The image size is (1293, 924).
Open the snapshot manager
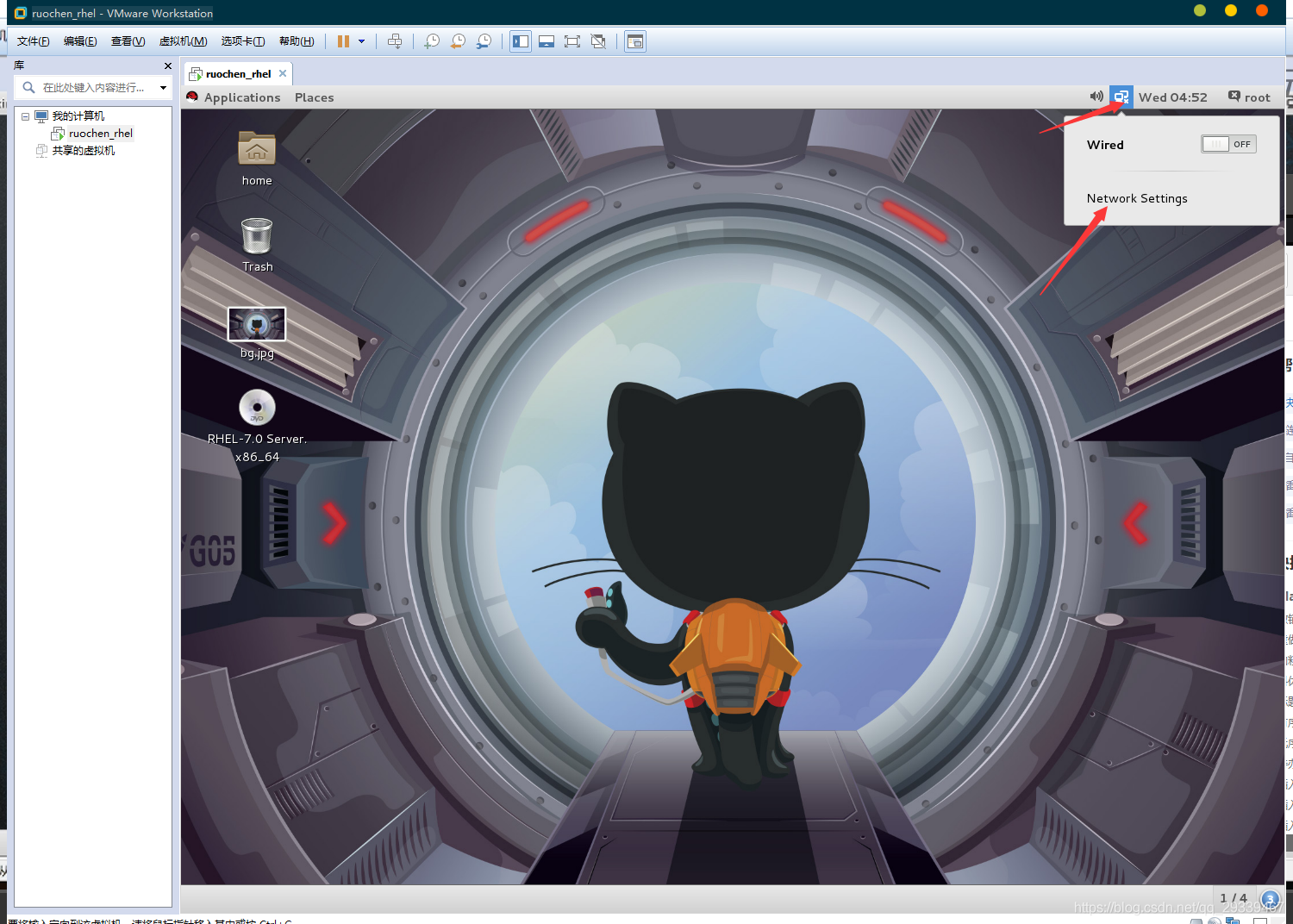pyautogui.click(x=484, y=41)
